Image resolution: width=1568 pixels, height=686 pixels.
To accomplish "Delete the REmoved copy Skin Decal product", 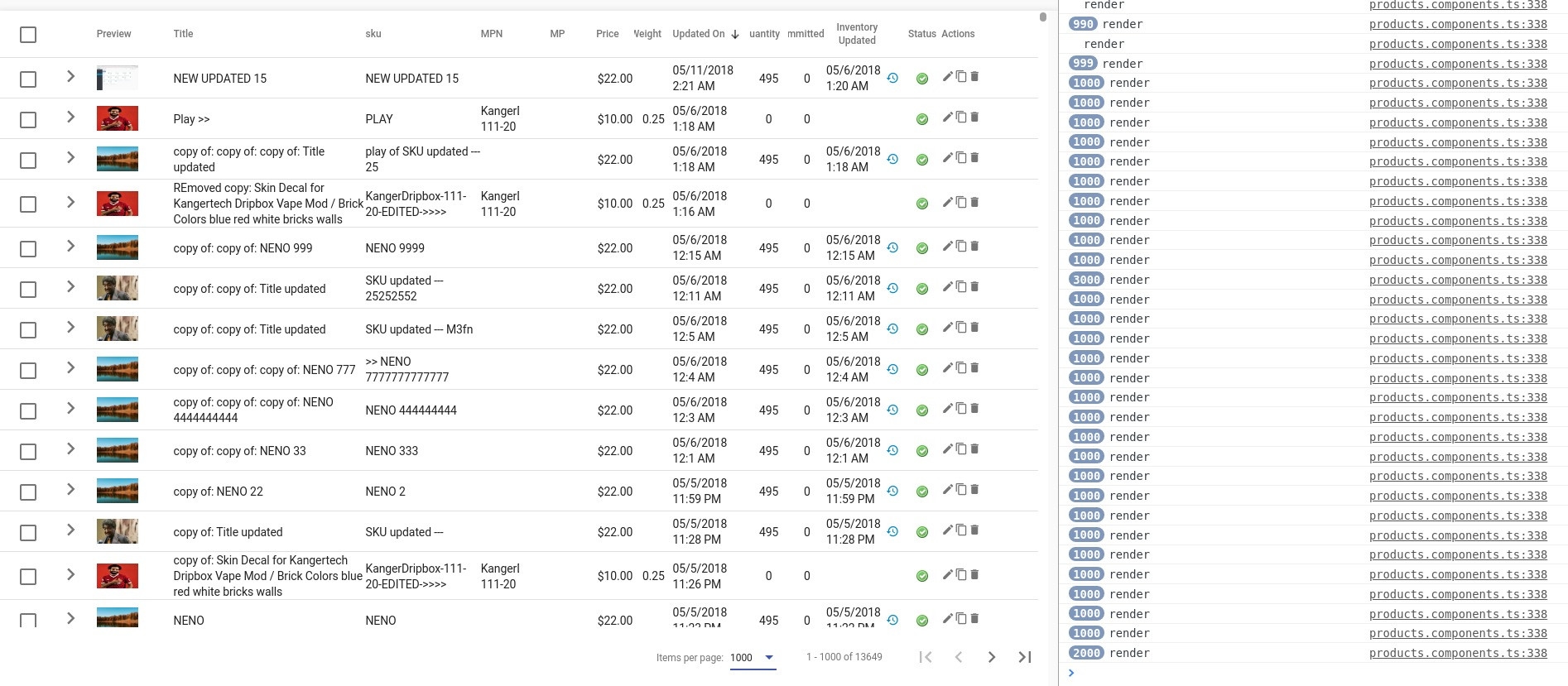I will coord(974,202).
